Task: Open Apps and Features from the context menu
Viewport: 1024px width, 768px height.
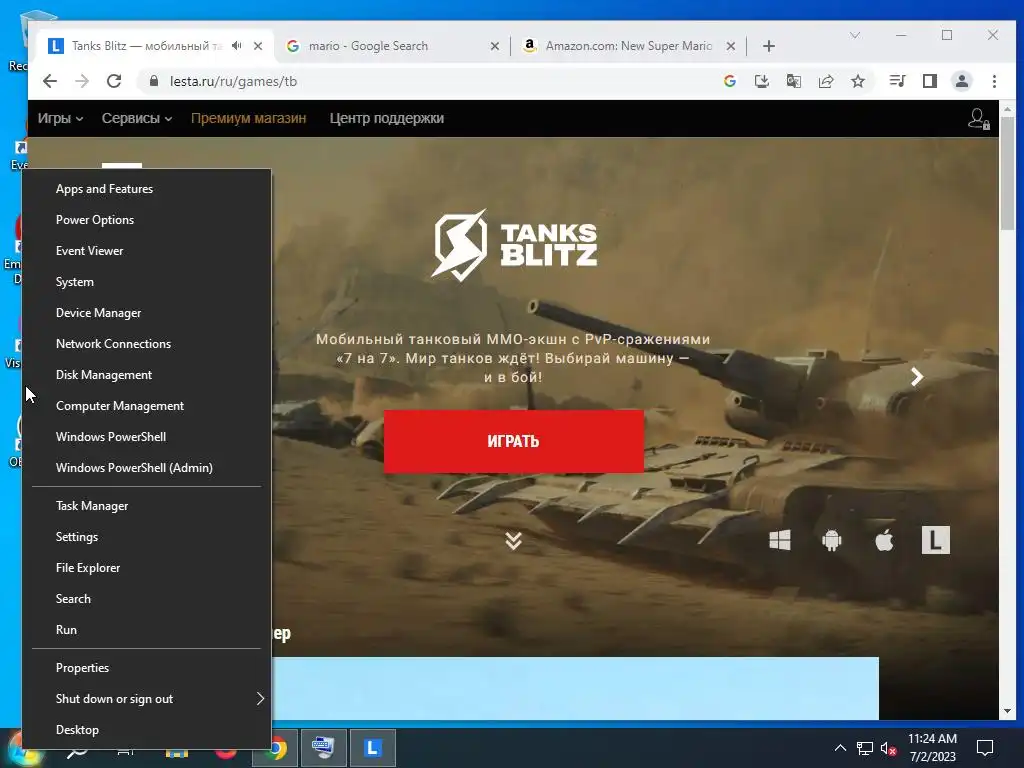Action: [x=147, y=189]
